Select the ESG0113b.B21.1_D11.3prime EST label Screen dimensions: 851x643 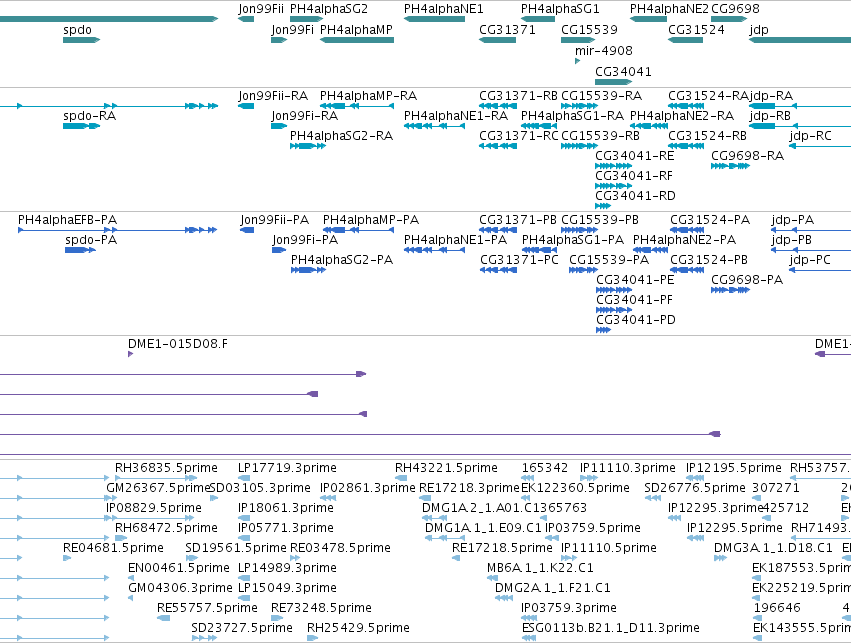tap(611, 628)
